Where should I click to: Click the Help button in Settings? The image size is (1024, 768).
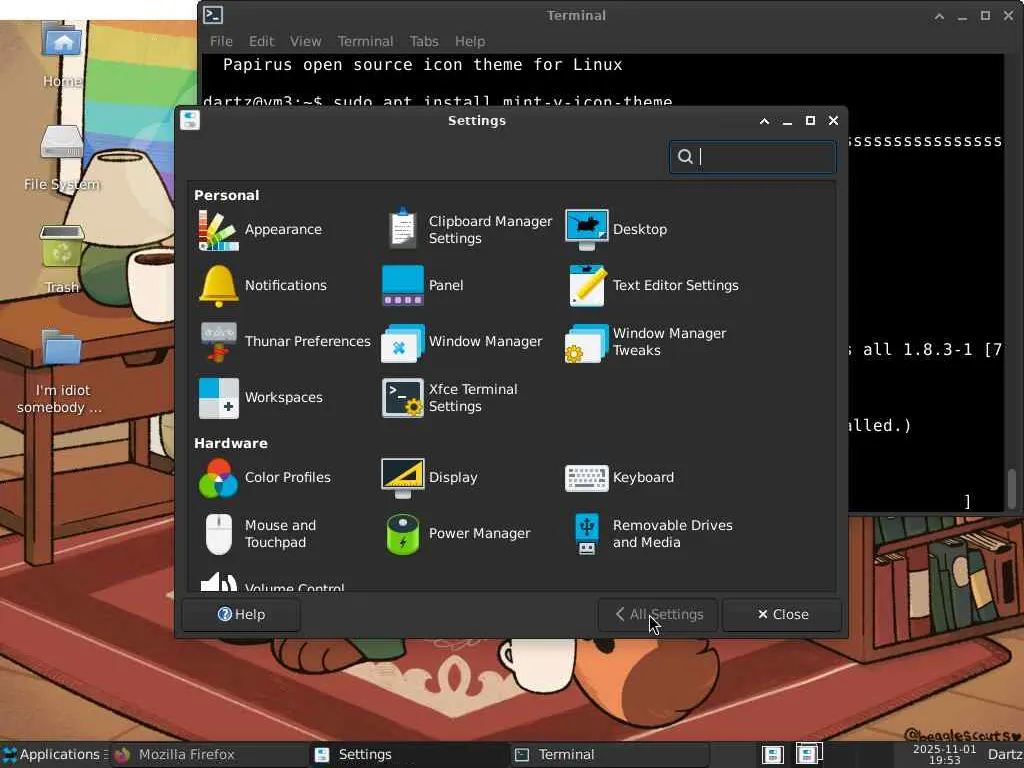pyautogui.click(x=241, y=615)
